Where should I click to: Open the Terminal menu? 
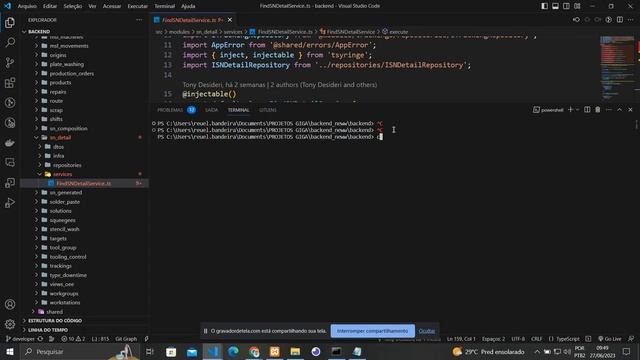(164, 6)
